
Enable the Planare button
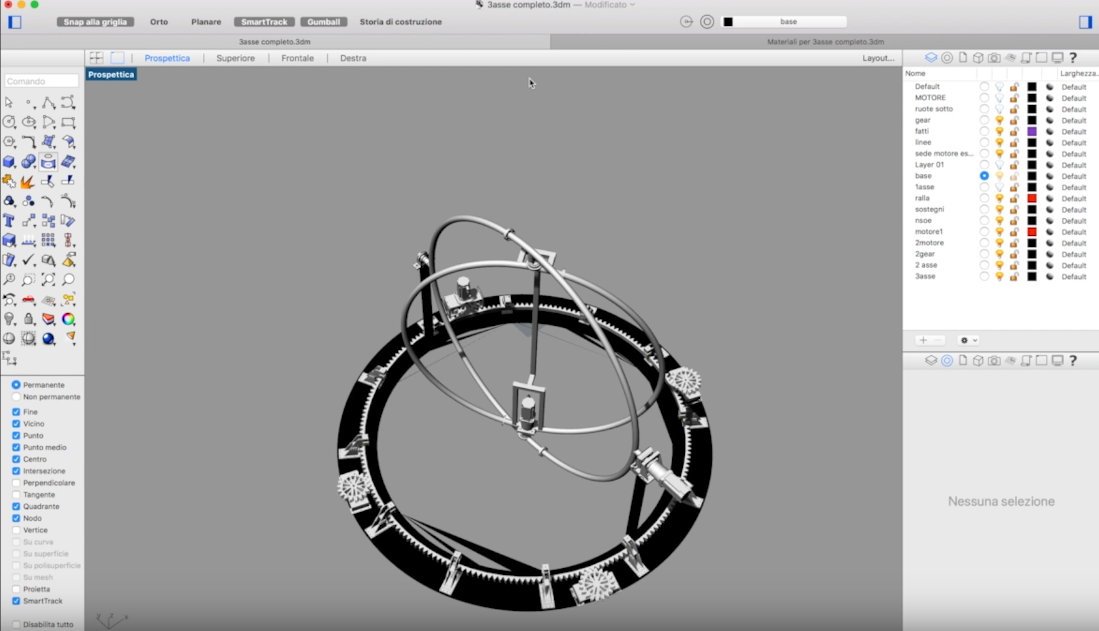(206, 22)
